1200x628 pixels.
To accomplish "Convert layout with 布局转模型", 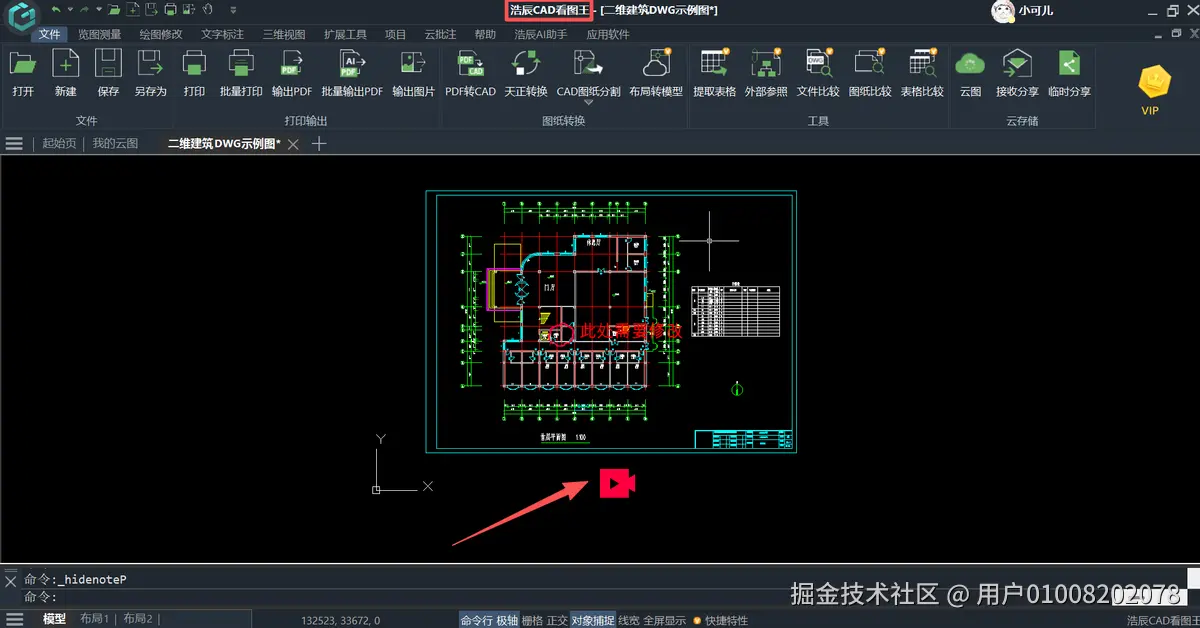I will (656, 73).
